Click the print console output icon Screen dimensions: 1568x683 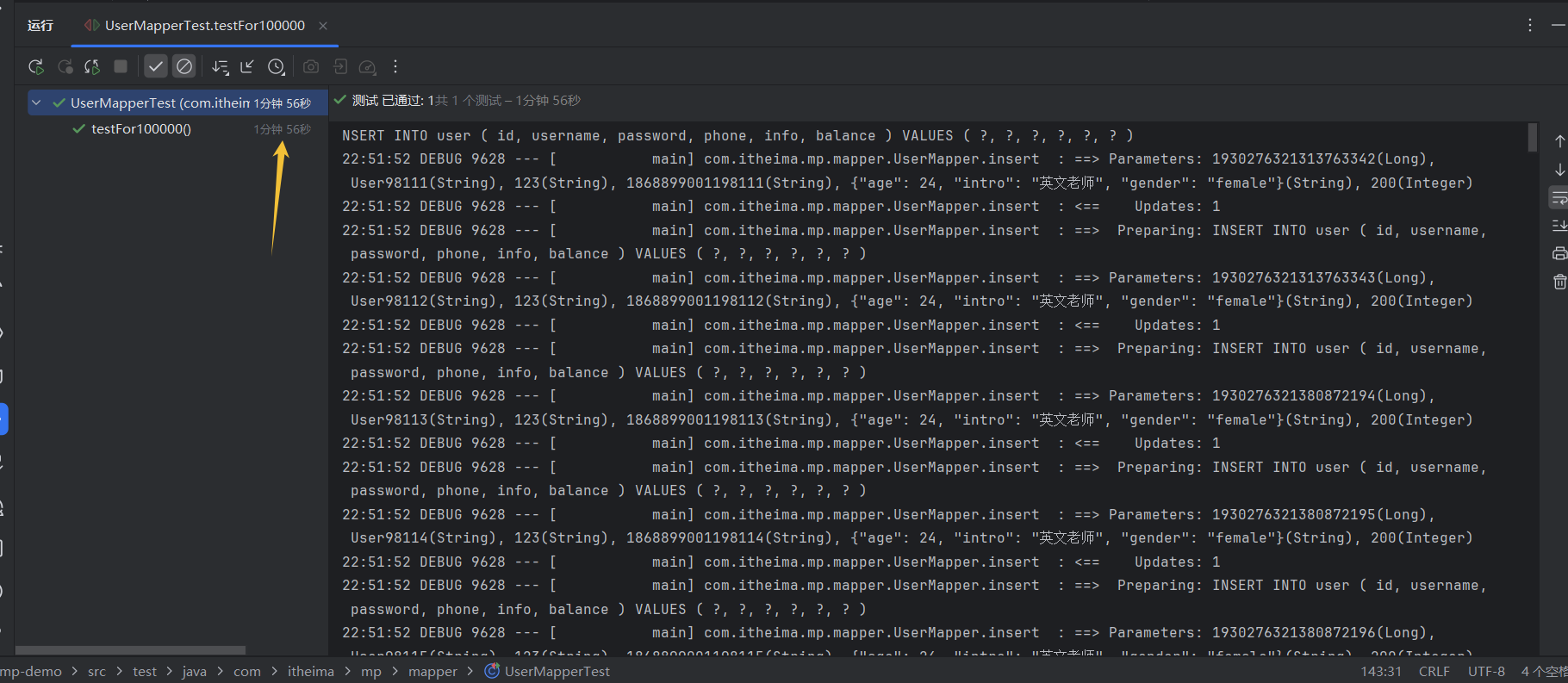point(1559,253)
